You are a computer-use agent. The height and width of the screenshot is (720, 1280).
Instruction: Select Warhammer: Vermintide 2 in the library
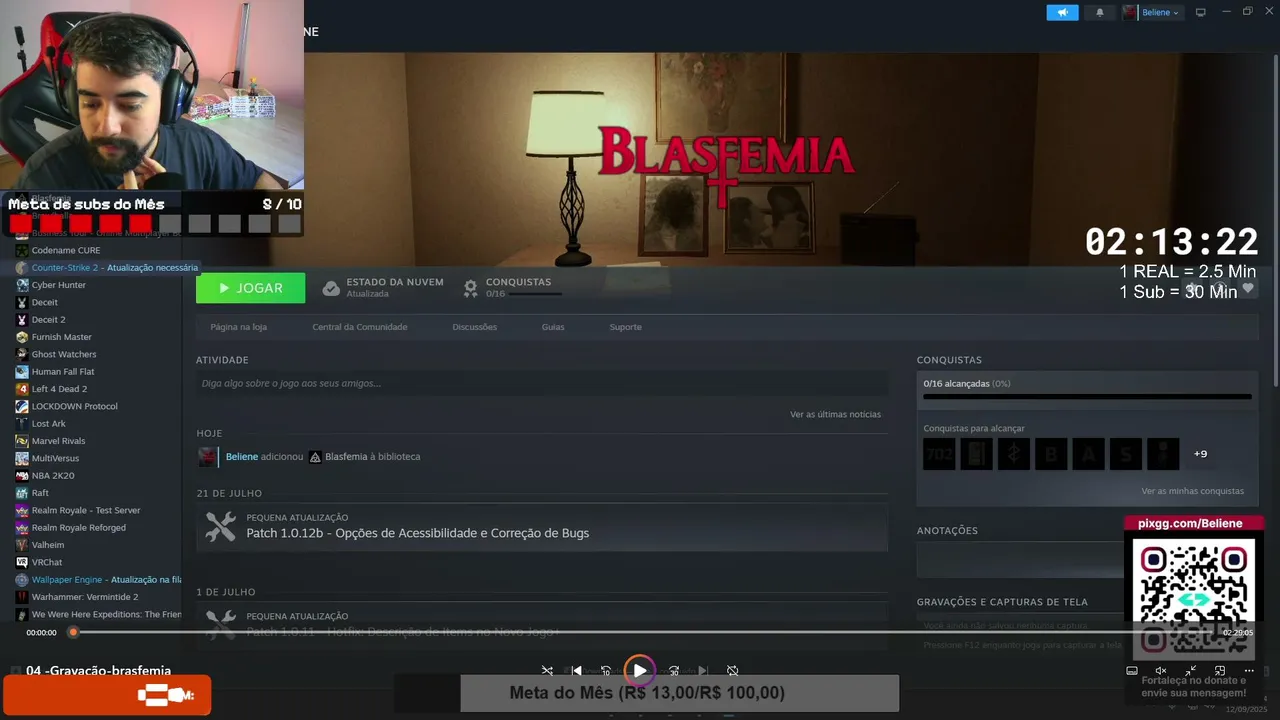click(x=85, y=597)
